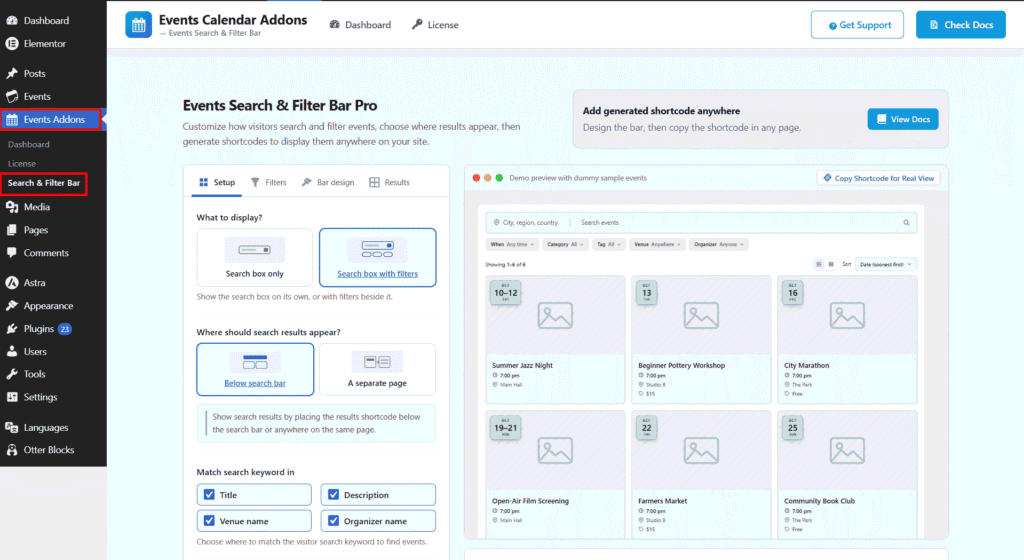This screenshot has width=1024, height=560.
Task: Expand the Category All filter
Action: click(x=566, y=244)
